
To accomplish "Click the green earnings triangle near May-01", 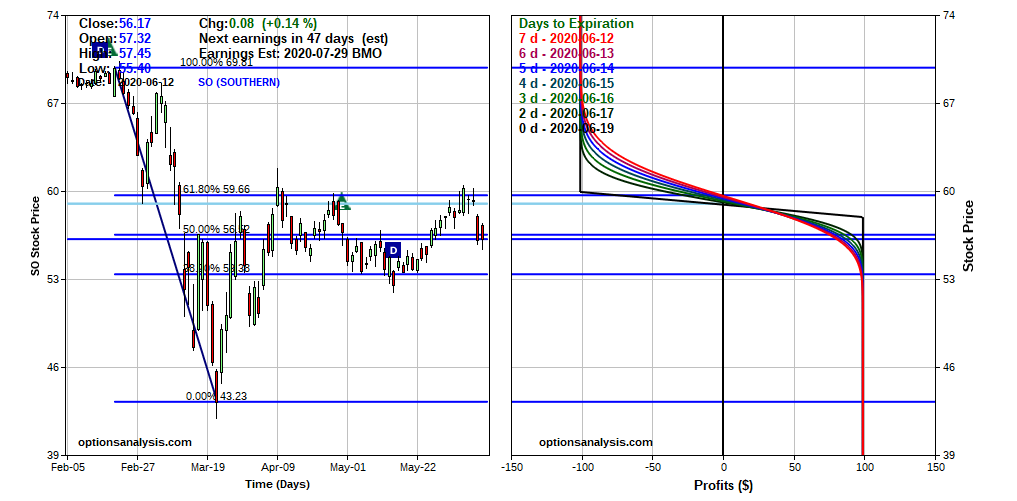I will (343, 201).
